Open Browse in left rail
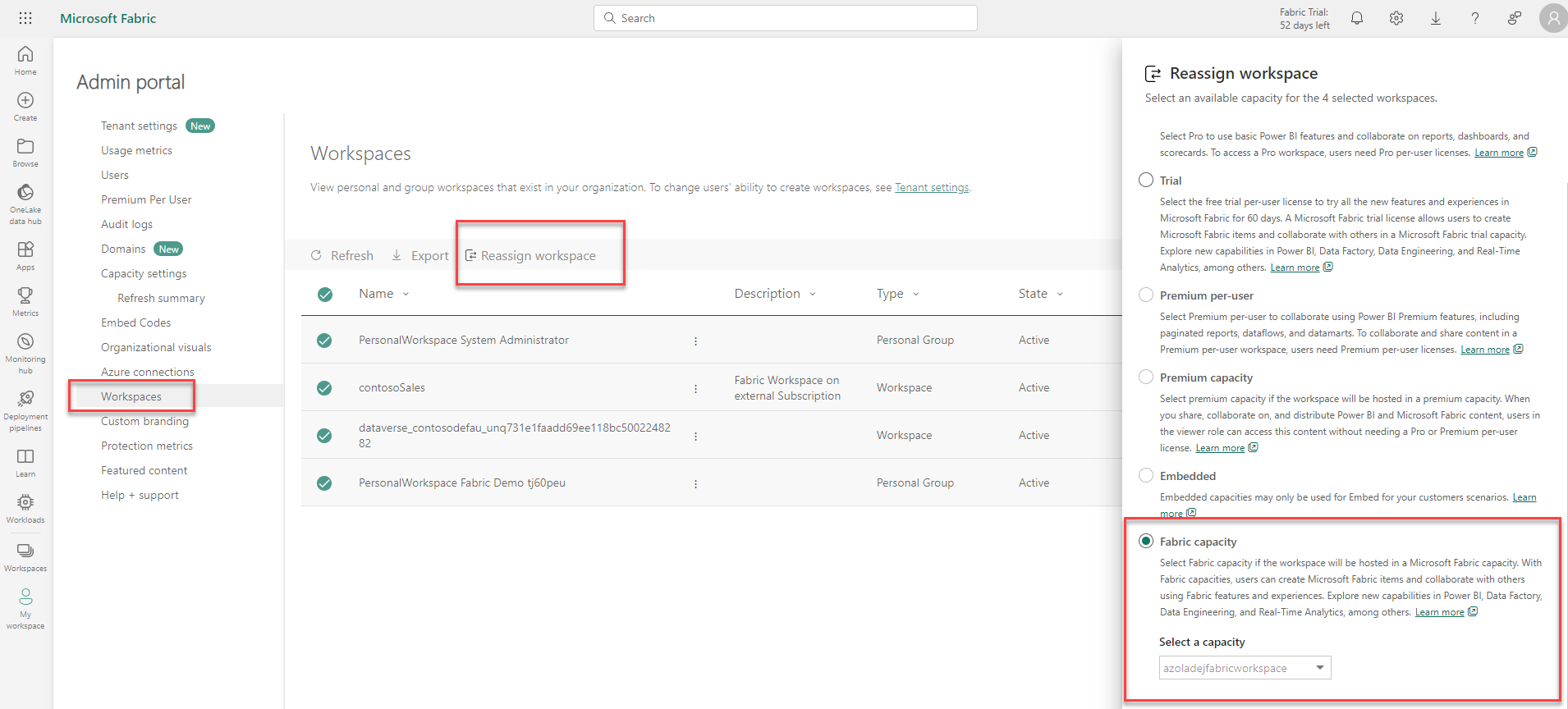Screen dimensions: 1568x709 [x=25, y=153]
